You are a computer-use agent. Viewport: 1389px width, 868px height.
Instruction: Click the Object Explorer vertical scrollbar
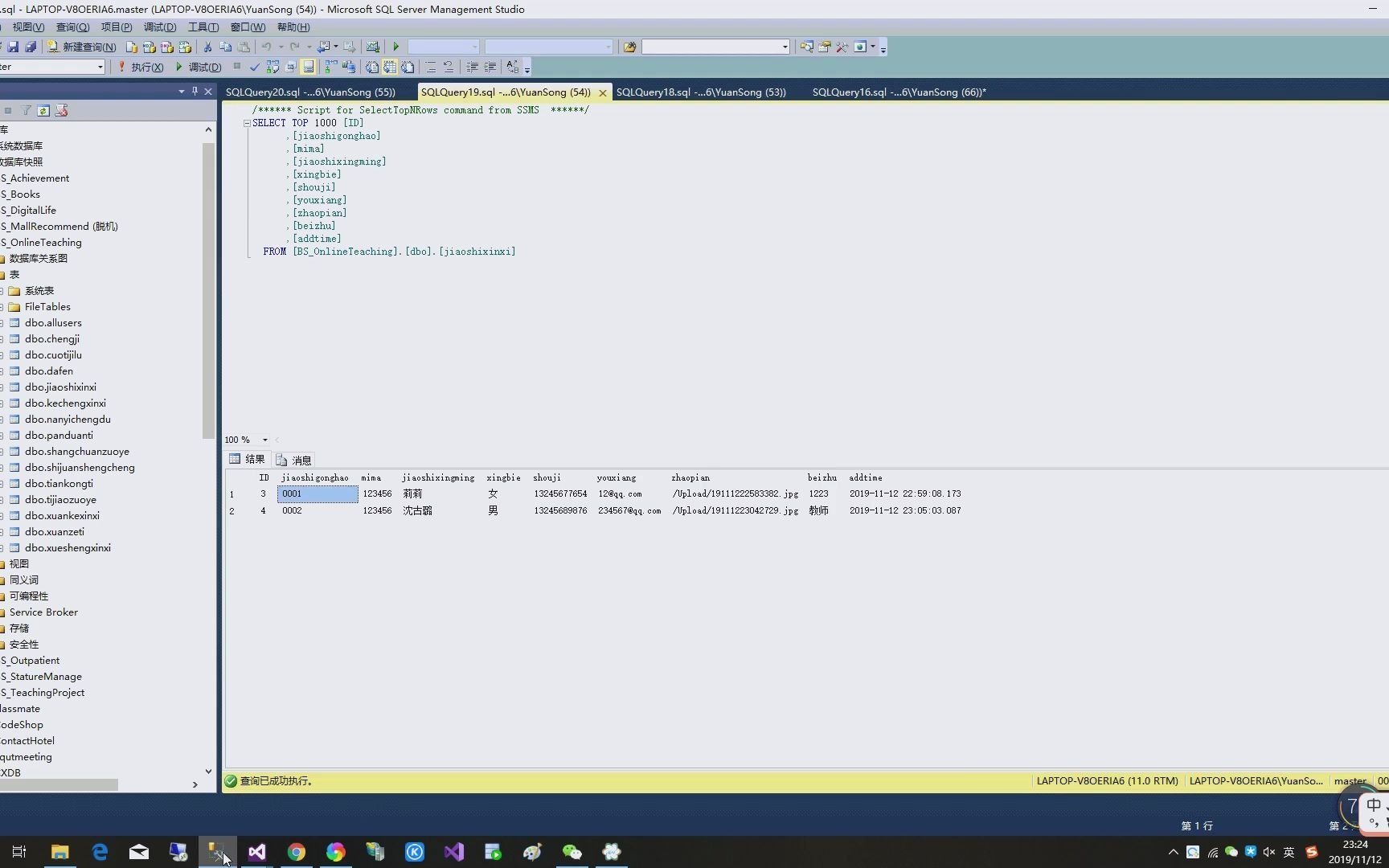coord(208,289)
